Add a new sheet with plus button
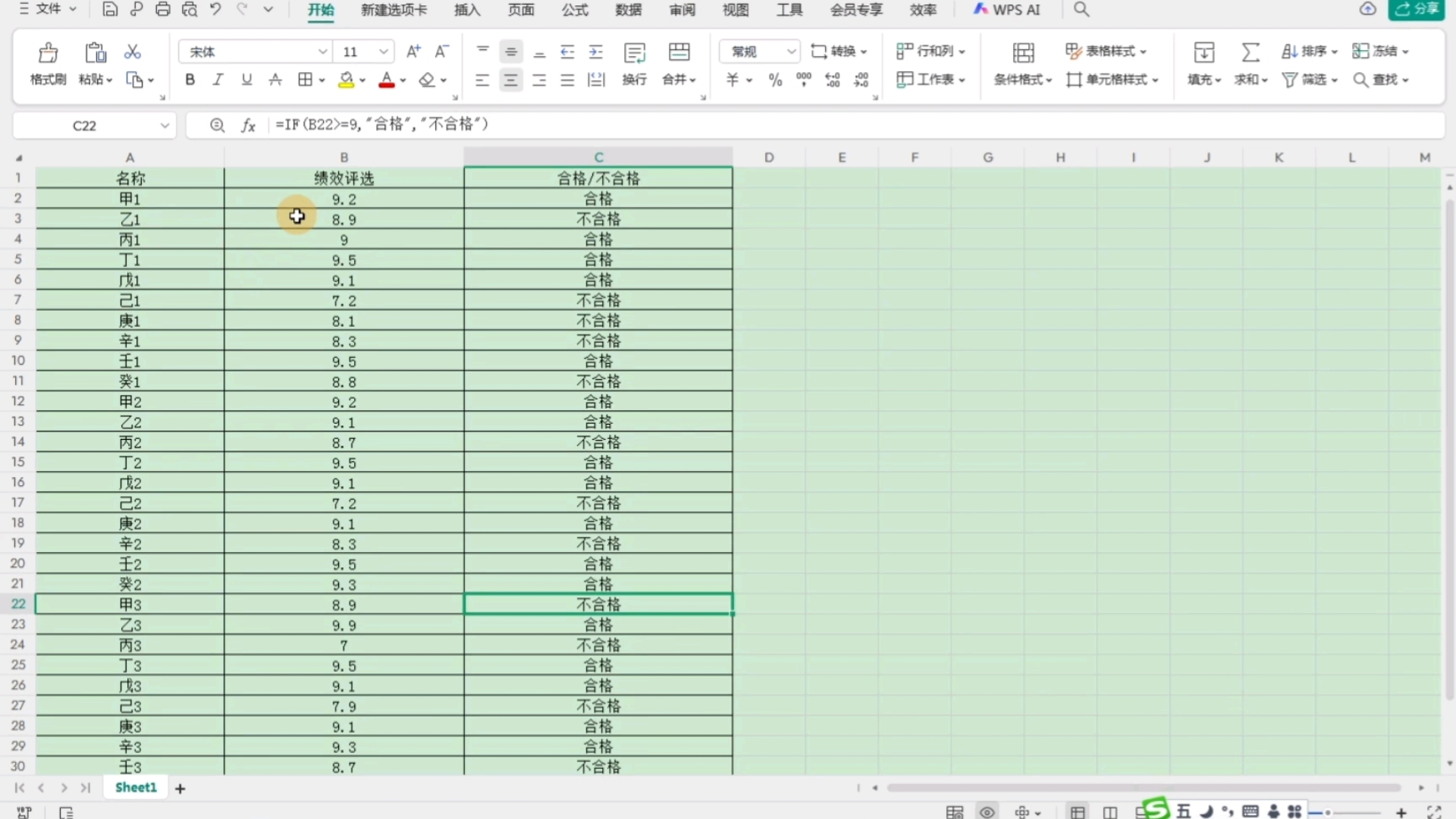Screen dimensions: 1456x819 [x=180, y=789]
